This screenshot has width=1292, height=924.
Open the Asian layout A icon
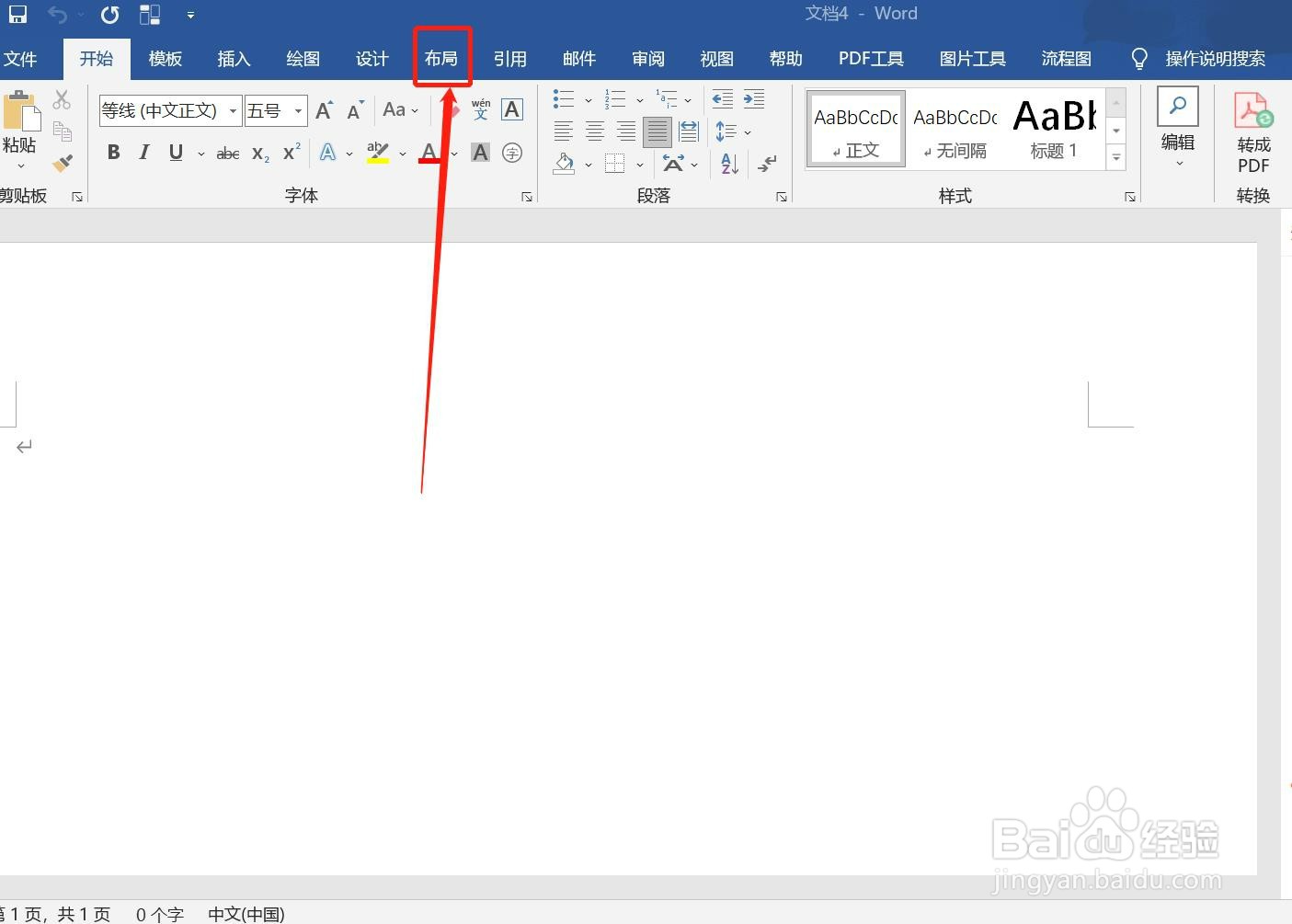pyautogui.click(x=673, y=165)
